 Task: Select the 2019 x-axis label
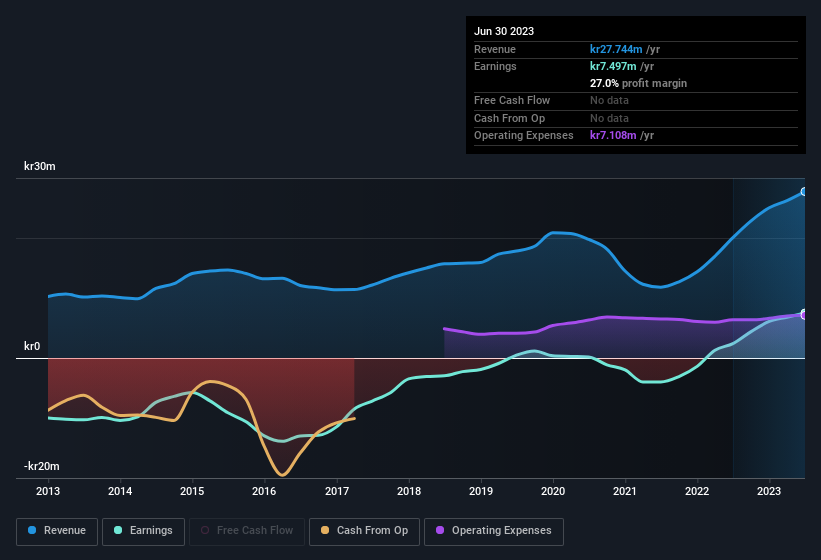click(481, 491)
